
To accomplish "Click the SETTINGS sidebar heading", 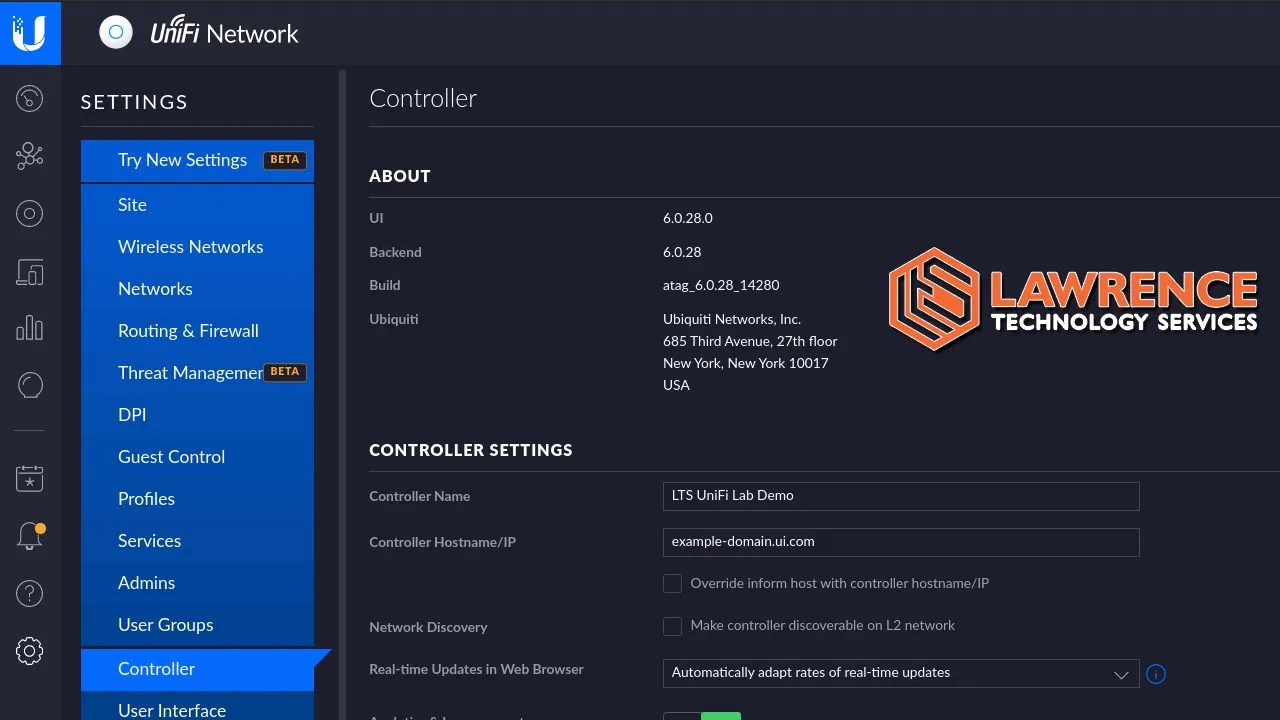I will [134, 102].
